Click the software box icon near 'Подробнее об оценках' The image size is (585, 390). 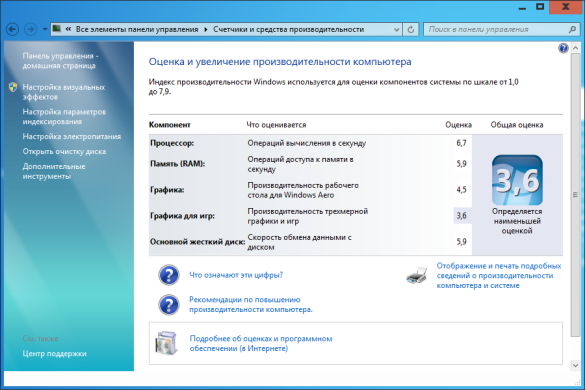click(x=166, y=343)
